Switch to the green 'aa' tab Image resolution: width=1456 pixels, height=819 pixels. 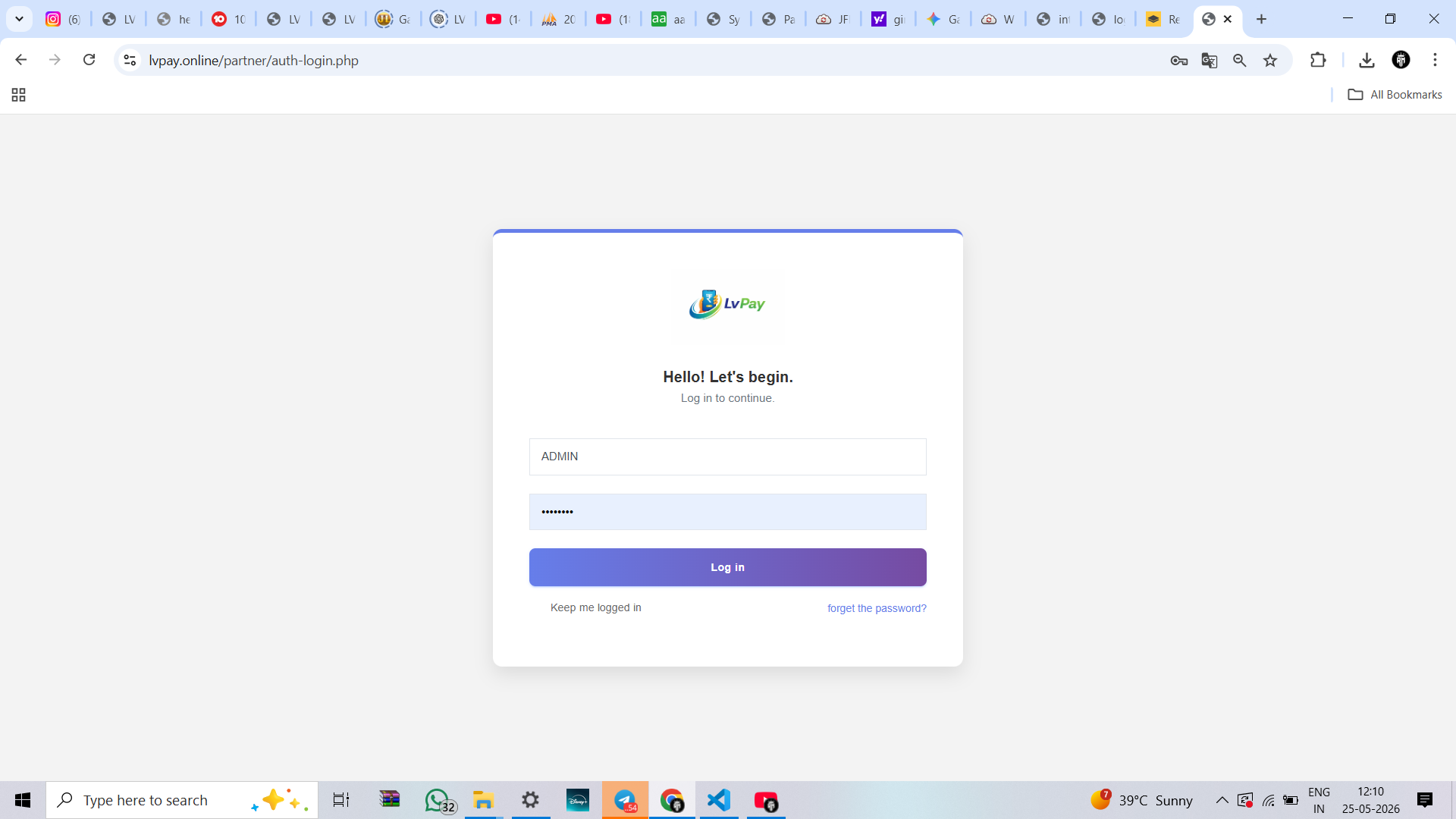668,19
